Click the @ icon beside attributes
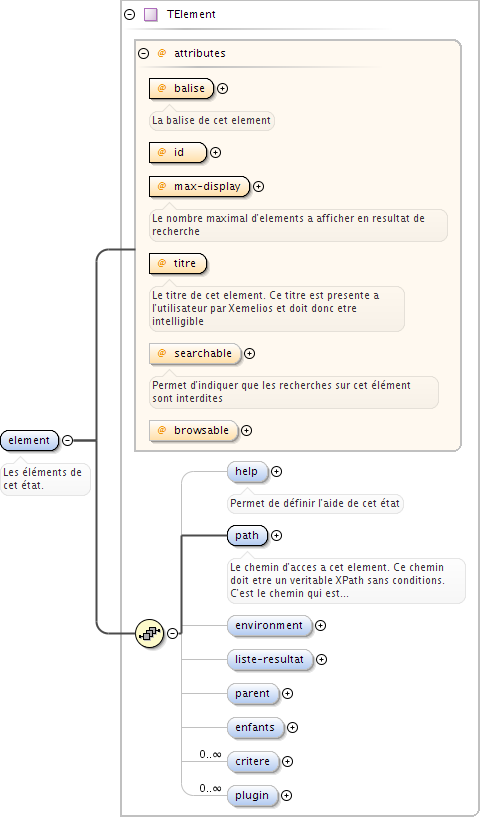 click(162, 53)
